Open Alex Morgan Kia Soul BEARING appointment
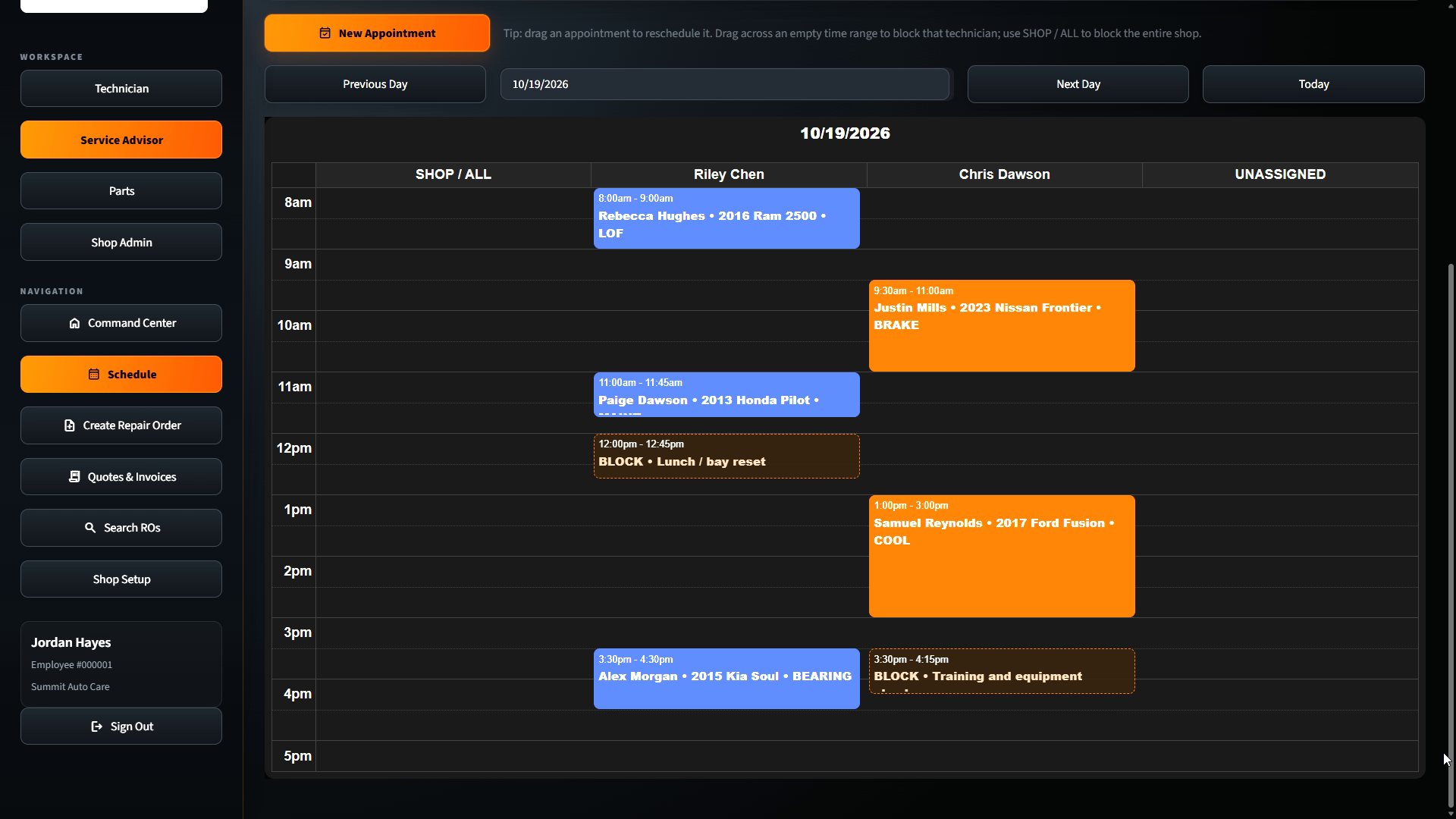Image resolution: width=1456 pixels, height=819 pixels. click(726, 679)
